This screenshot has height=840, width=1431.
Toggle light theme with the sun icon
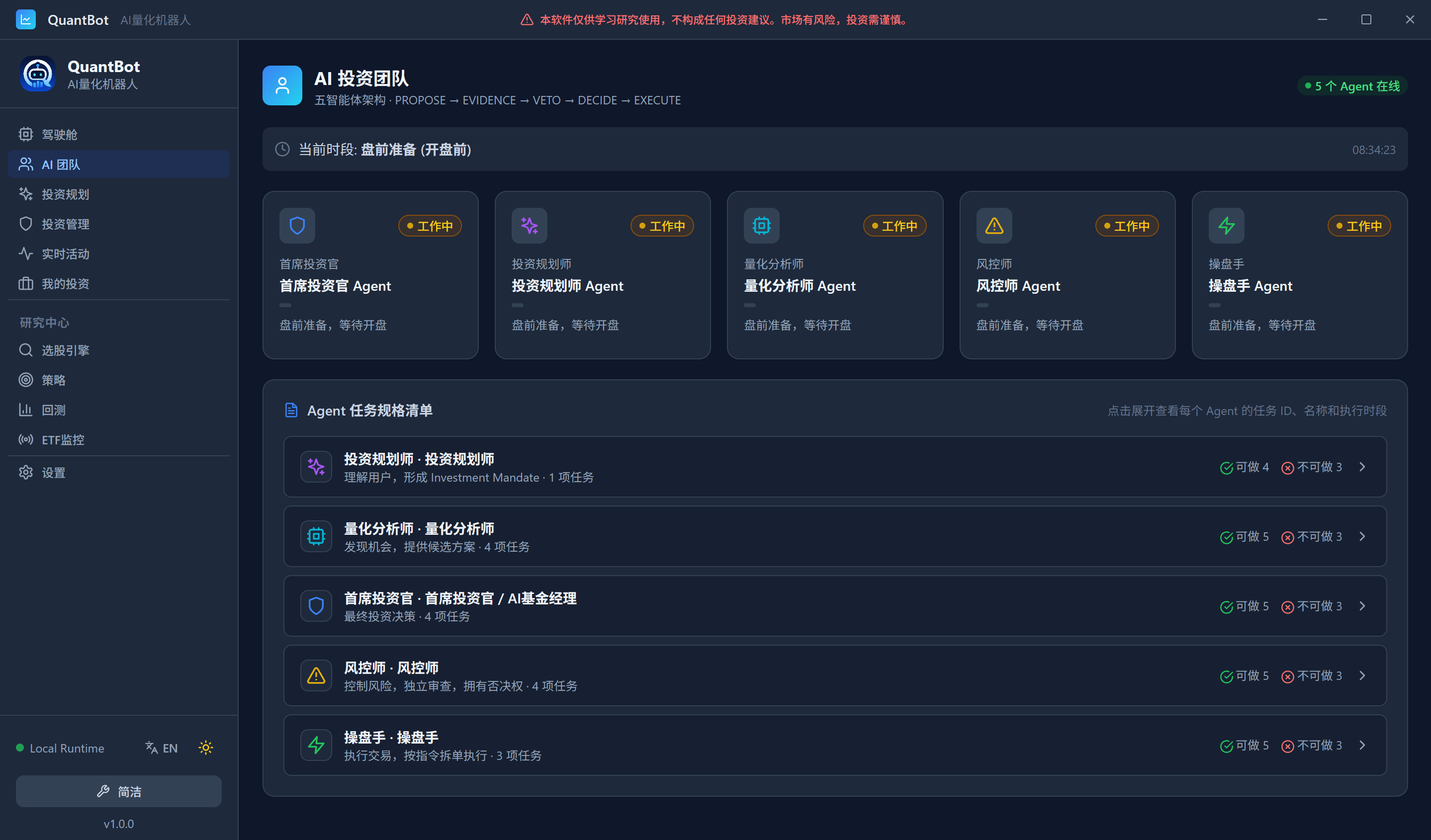click(x=205, y=748)
